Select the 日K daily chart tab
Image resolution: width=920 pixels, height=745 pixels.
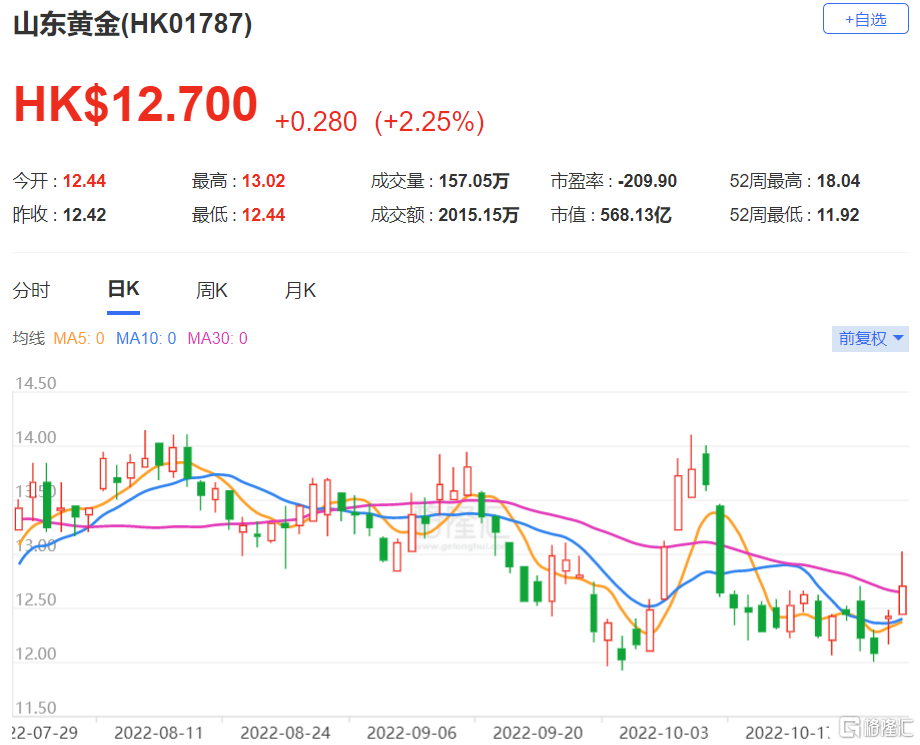(123, 289)
